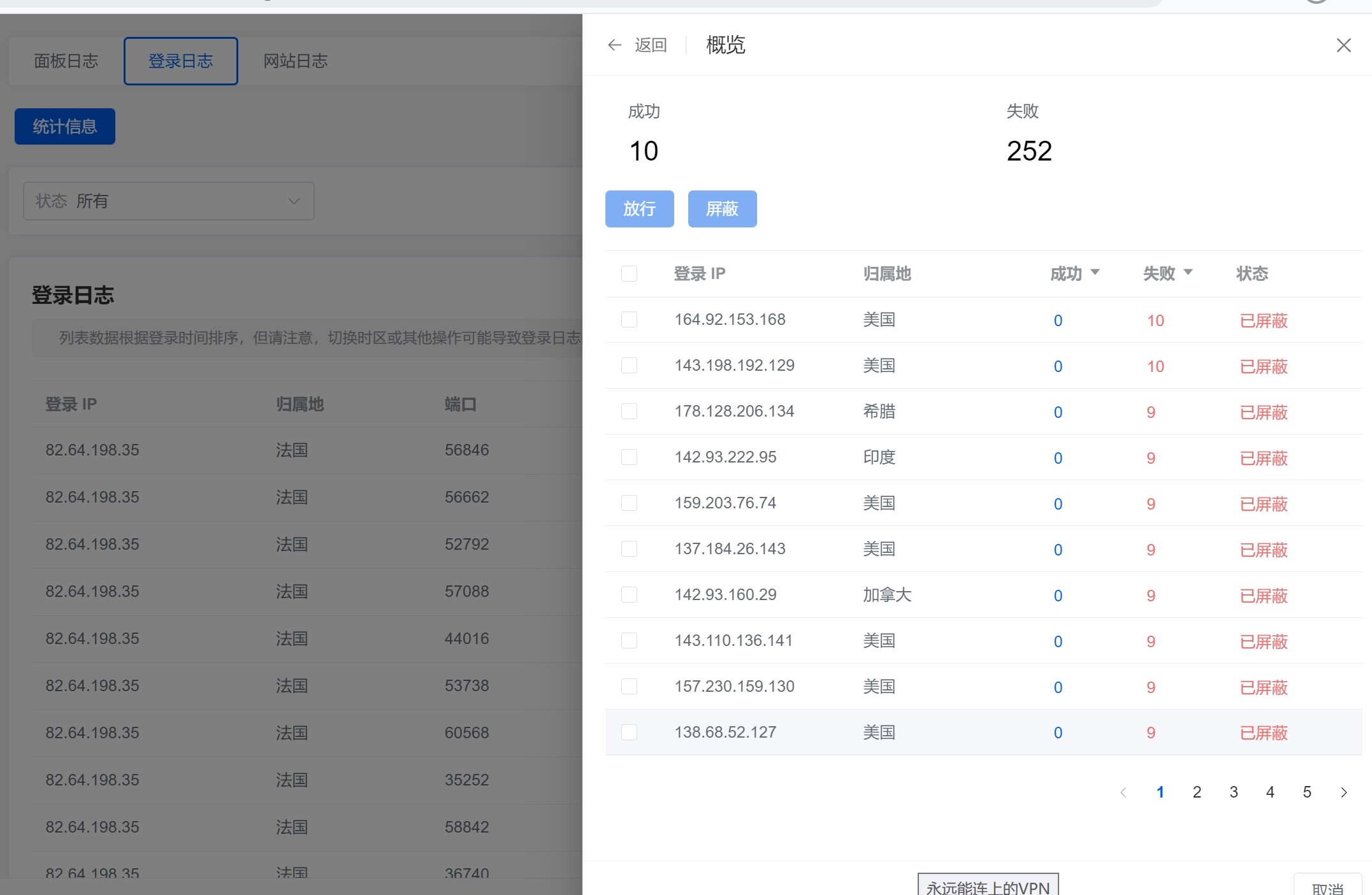Check the box for 157.230.159.130
This screenshot has height=895, width=1372.
pos(629,687)
